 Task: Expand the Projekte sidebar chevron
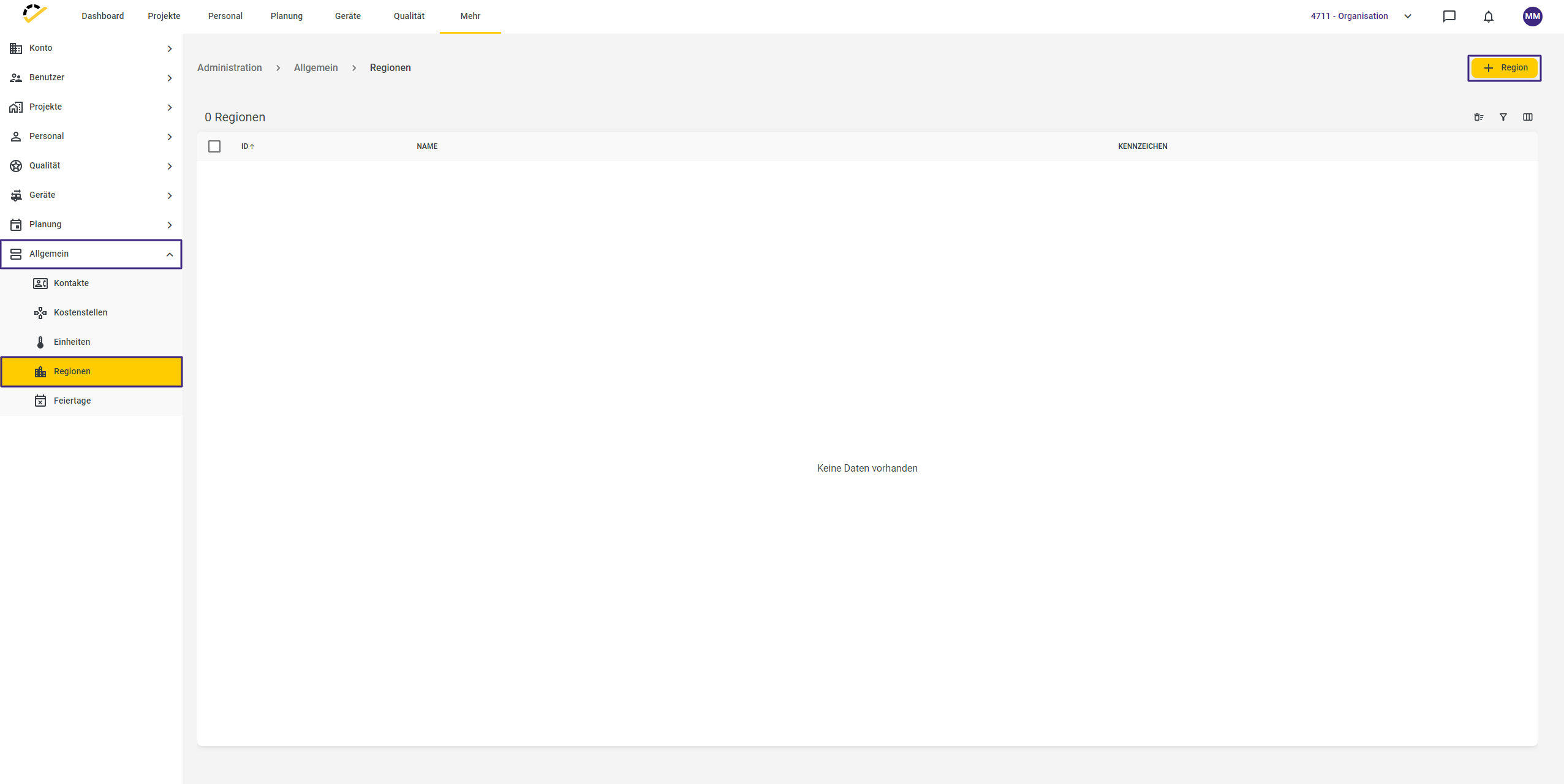coord(170,107)
